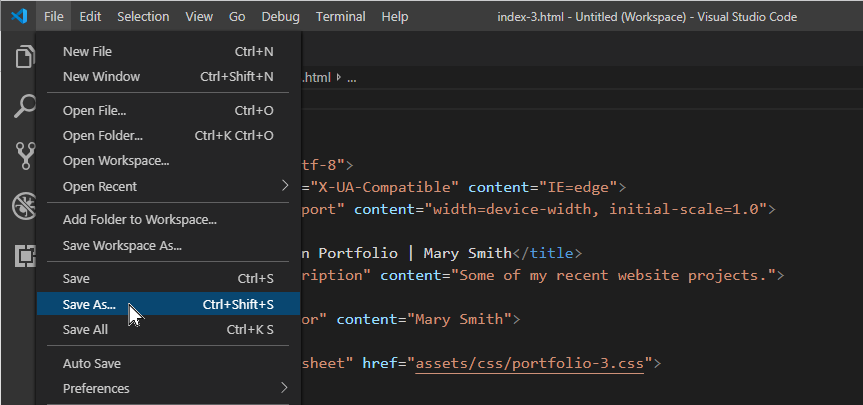Click Save in the File menu

tap(168, 279)
